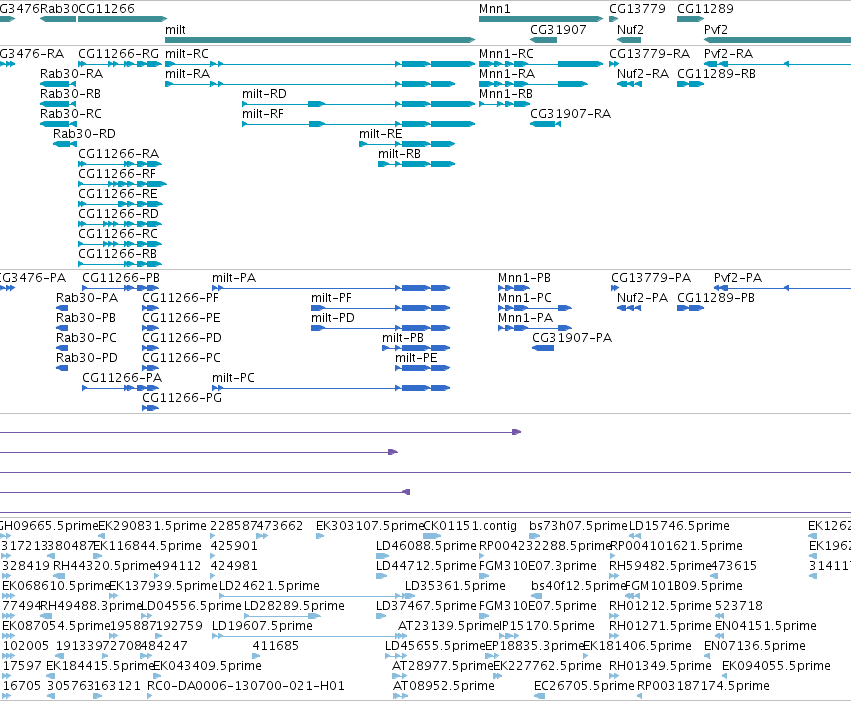
Task: Select the Mnn1-RA transcript label
Action: coord(507,74)
